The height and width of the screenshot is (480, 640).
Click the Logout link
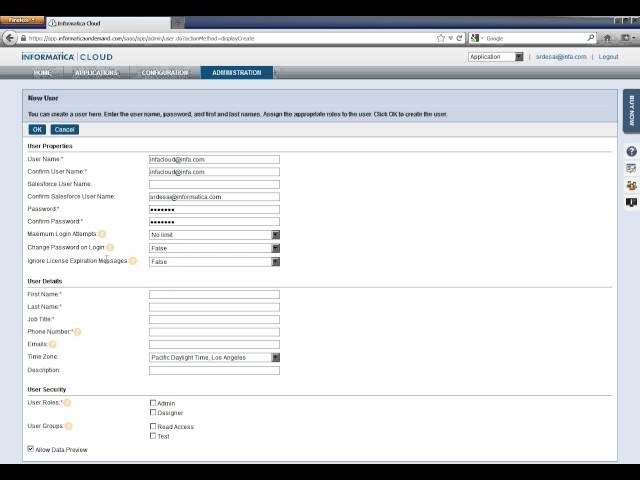click(x=608, y=57)
